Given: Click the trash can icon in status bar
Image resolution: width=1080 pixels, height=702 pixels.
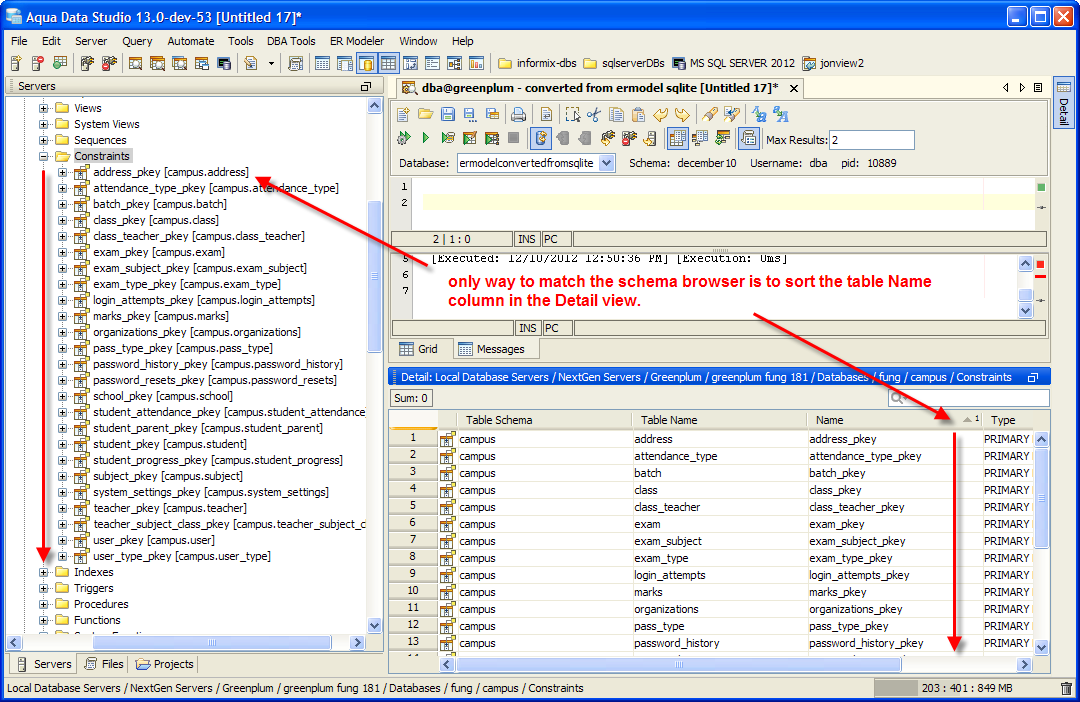Looking at the screenshot, I should coord(1066,688).
